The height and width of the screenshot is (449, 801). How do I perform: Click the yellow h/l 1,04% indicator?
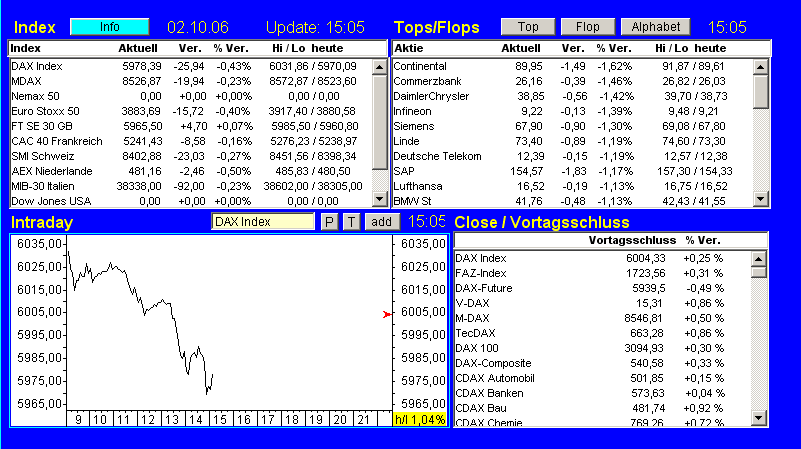[419, 420]
